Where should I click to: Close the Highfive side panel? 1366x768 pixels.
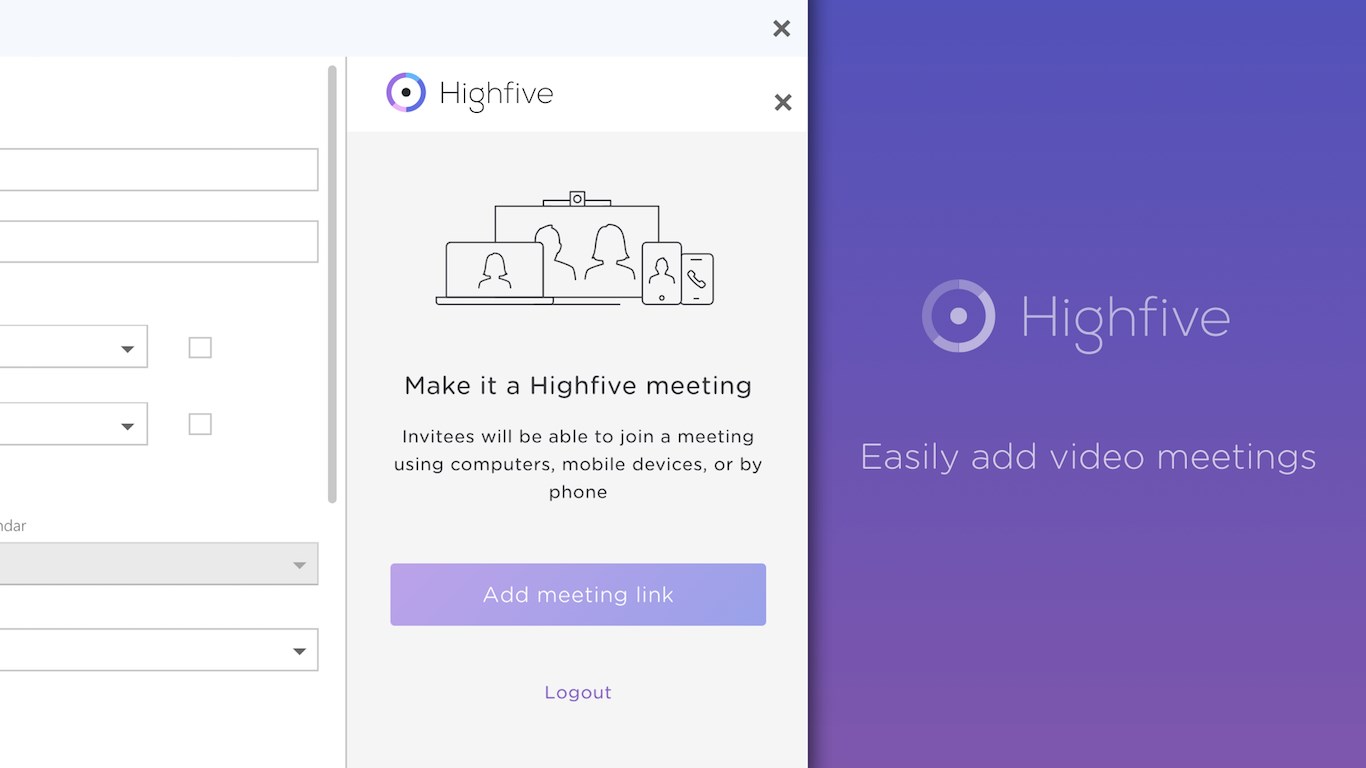pos(783,102)
